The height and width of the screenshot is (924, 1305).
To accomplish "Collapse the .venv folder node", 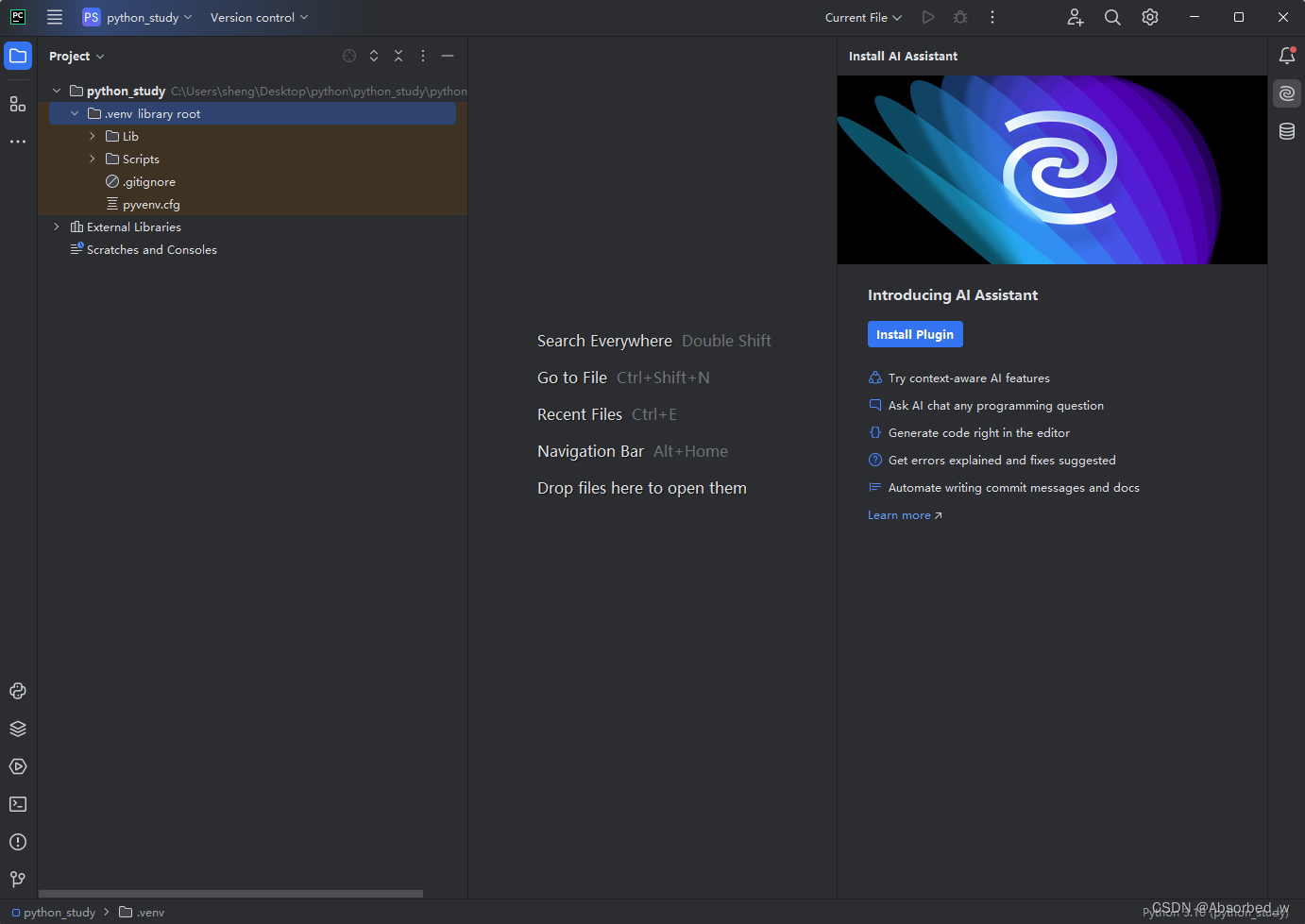I will tap(75, 113).
